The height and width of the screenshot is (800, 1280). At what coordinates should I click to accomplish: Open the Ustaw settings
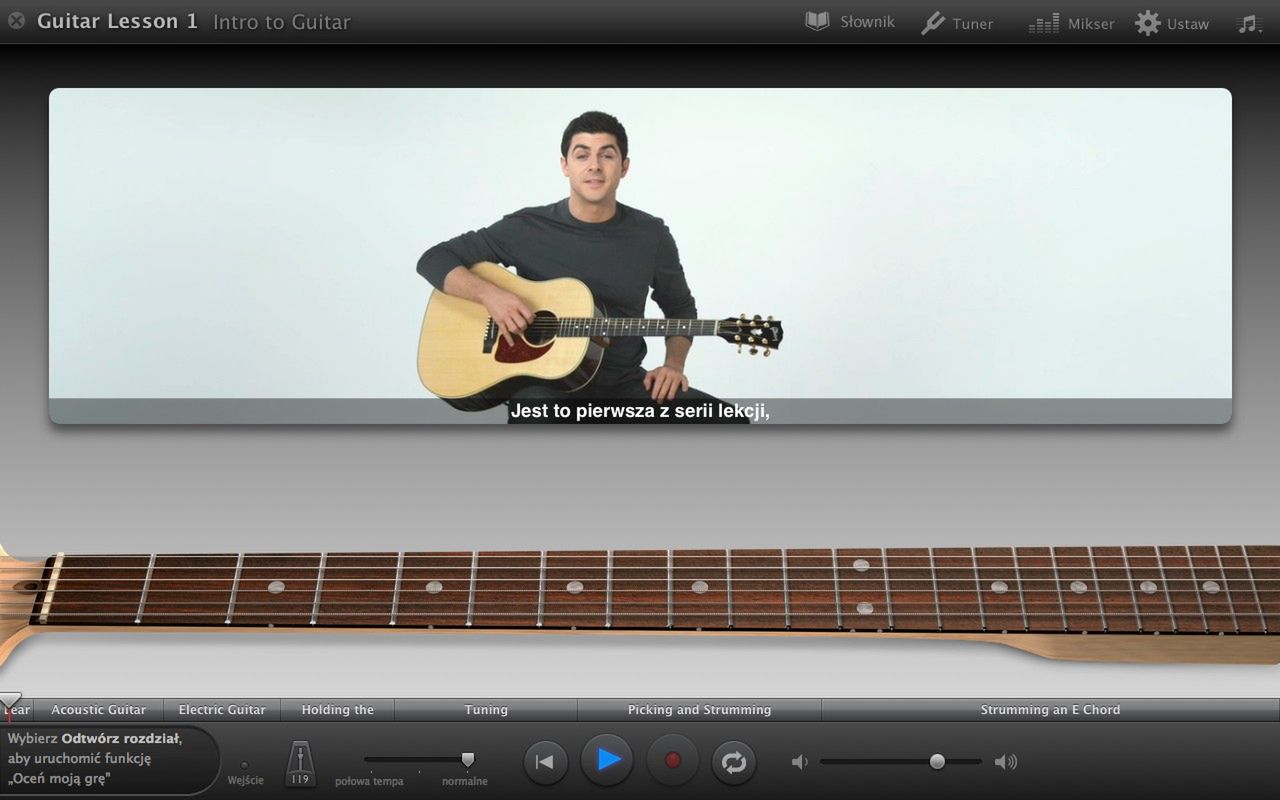(1172, 23)
